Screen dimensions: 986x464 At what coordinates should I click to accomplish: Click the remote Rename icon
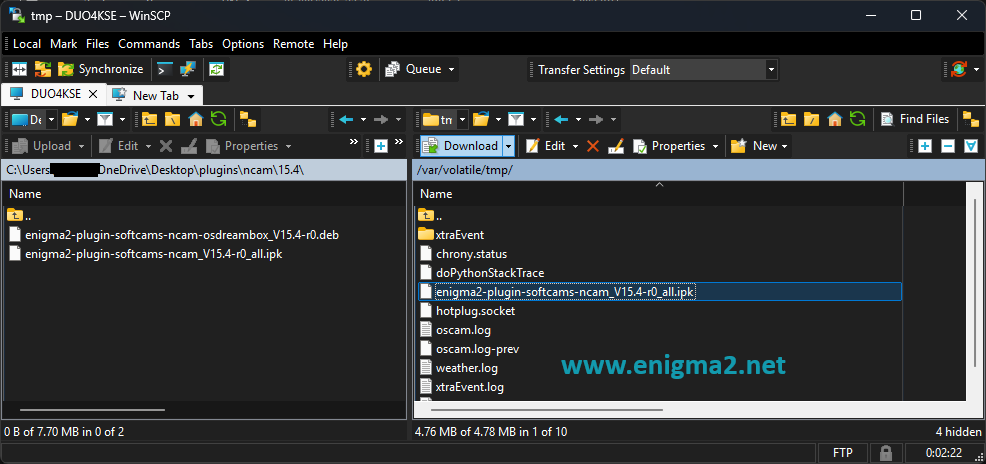click(616, 146)
